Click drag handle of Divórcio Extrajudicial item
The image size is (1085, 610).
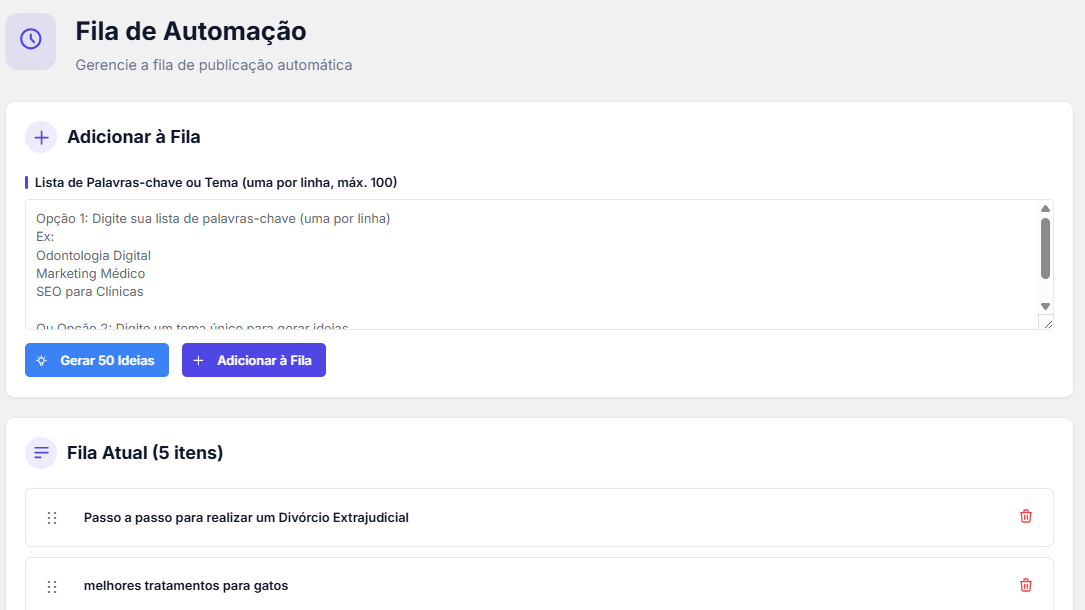[x=52, y=518]
